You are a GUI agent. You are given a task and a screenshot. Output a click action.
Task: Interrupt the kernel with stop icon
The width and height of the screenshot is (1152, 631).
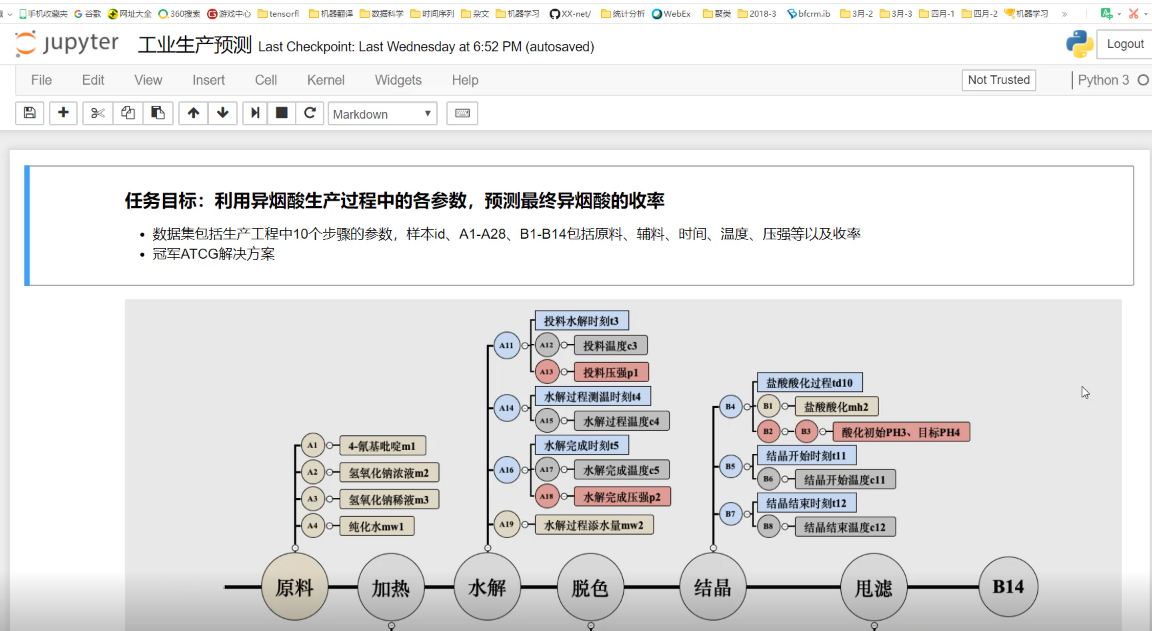(282, 113)
